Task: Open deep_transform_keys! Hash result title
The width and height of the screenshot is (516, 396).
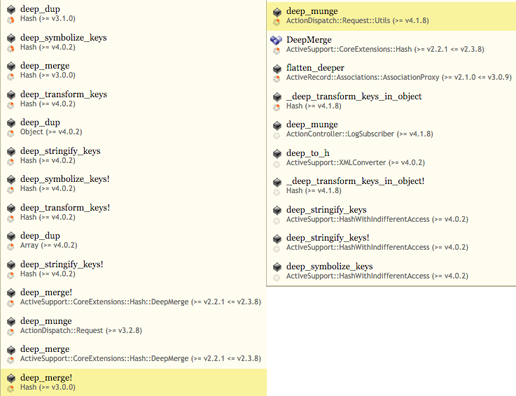Action: point(65,208)
